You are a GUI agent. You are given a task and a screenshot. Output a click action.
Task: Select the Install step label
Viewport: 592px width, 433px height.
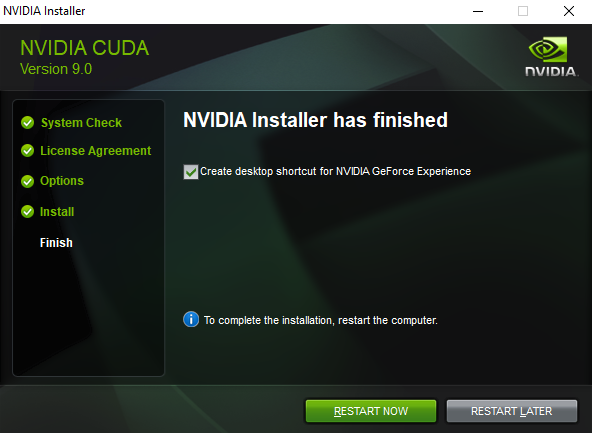coord(57,211)
